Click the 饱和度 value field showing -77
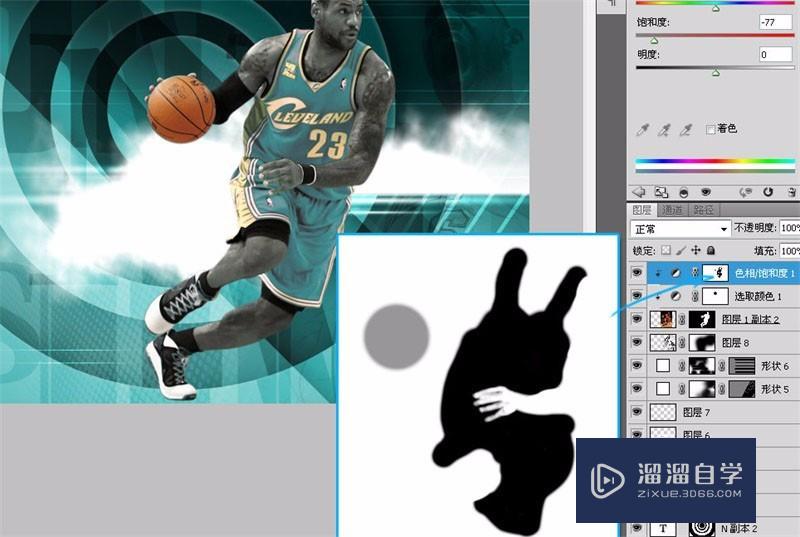800x537 pixels. coord(775,22)
